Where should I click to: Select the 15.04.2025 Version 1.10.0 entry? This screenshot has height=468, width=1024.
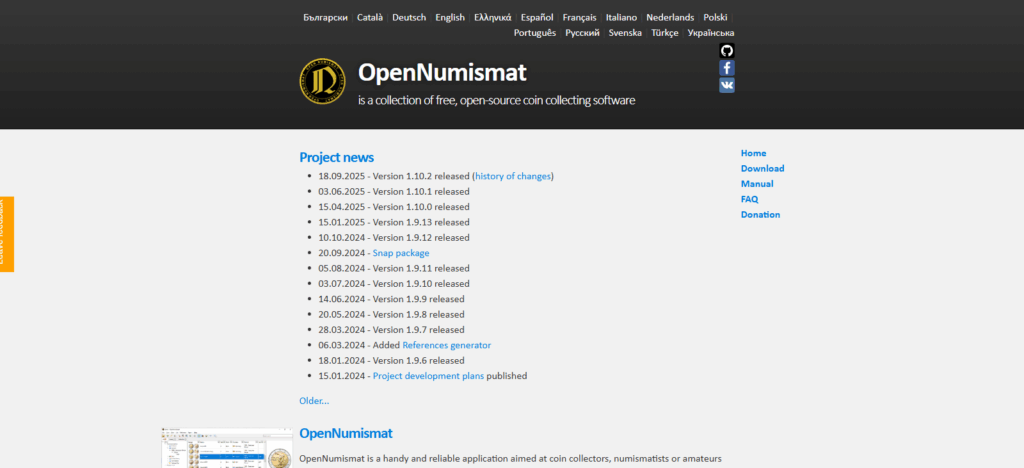(394, 207)
